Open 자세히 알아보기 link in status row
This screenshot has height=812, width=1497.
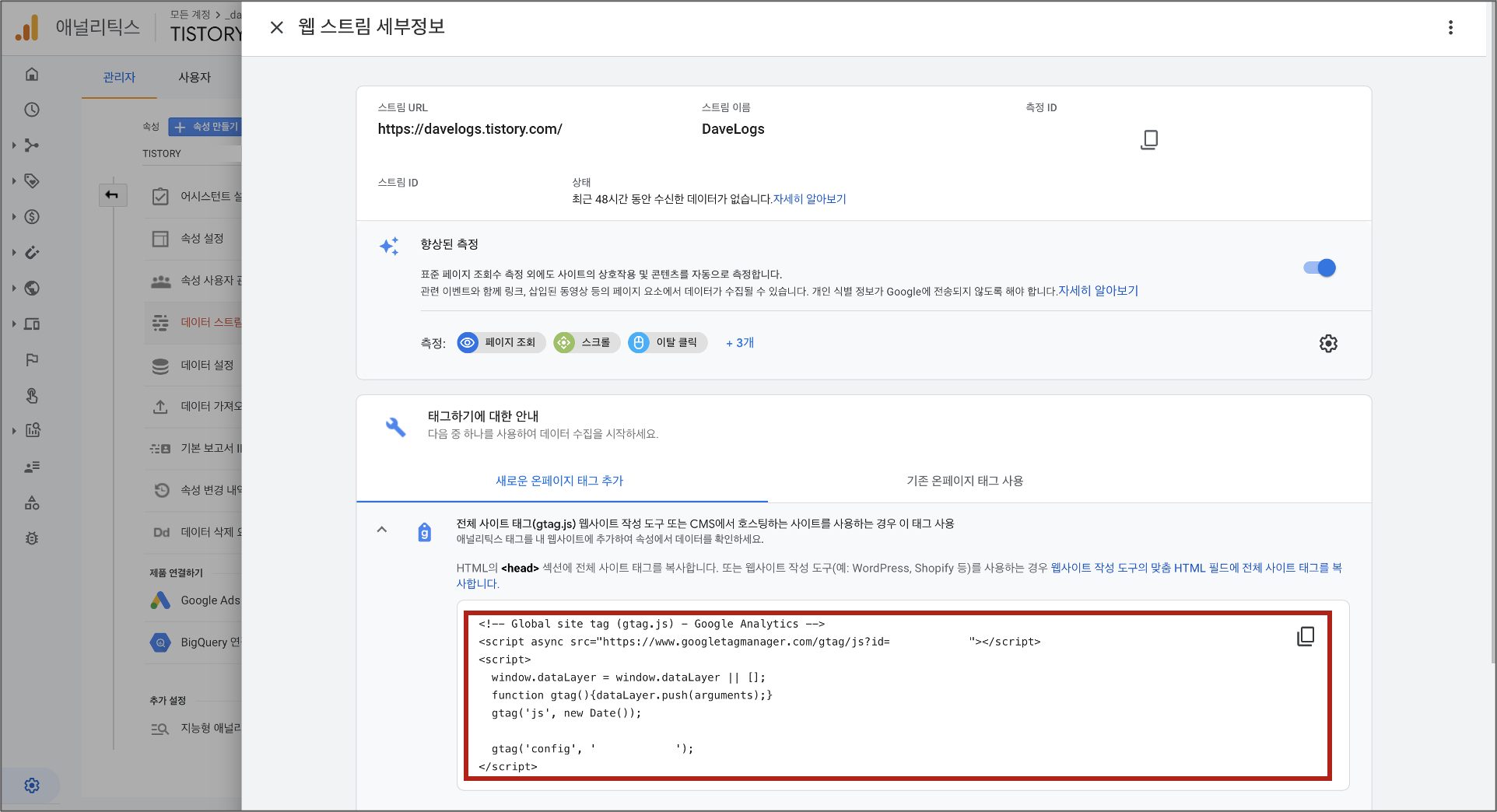(x=809, y=199)
